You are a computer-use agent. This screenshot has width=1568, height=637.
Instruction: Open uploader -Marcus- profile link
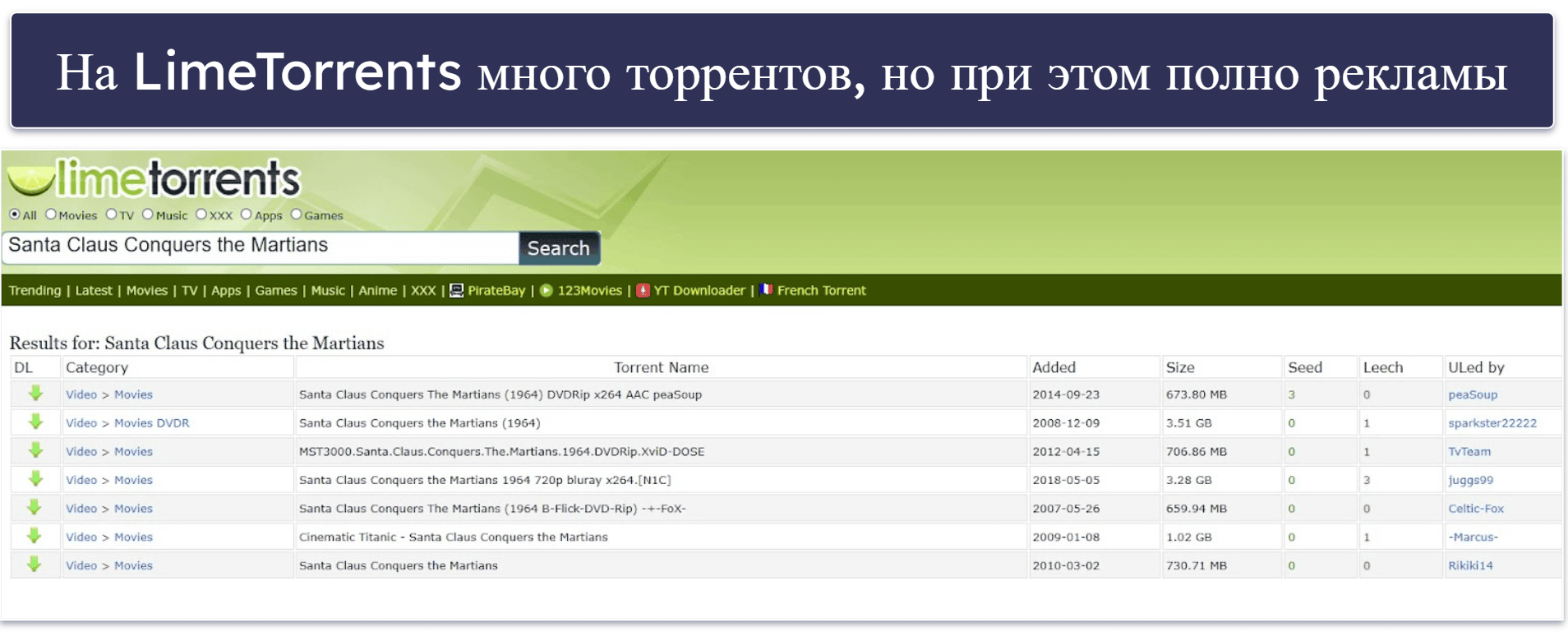pos(1473,537)
